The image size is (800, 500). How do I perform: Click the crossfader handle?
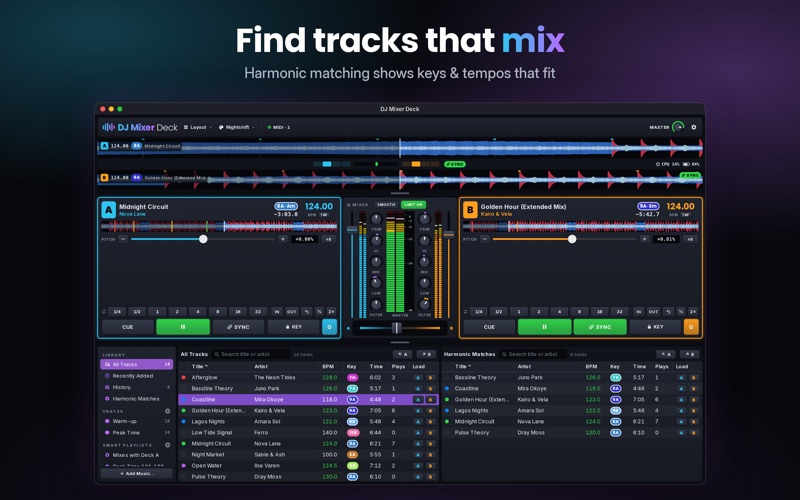tap(396, 328)
